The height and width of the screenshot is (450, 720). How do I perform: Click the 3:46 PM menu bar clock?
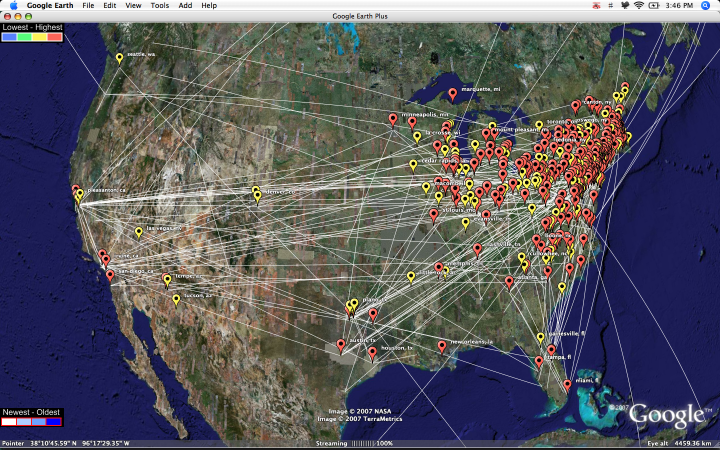click(679, 6)
